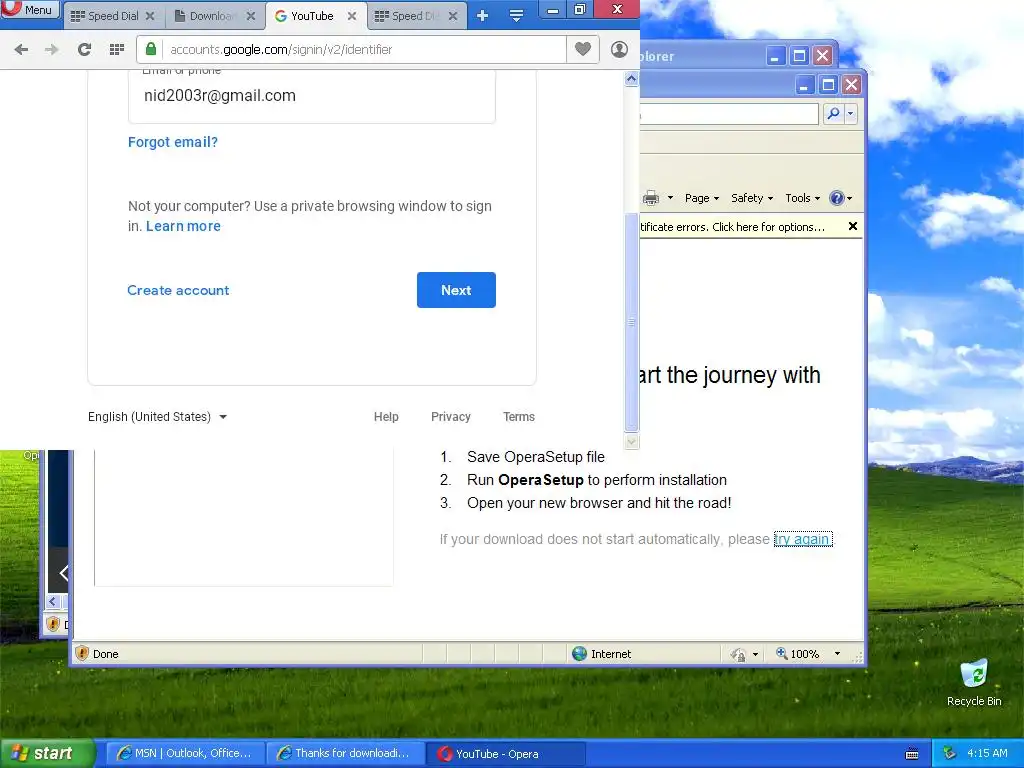The height and width of the screenshot is (768, 1024).
Task: Open the Opera account profile icon
Action: tap(619, 49)
